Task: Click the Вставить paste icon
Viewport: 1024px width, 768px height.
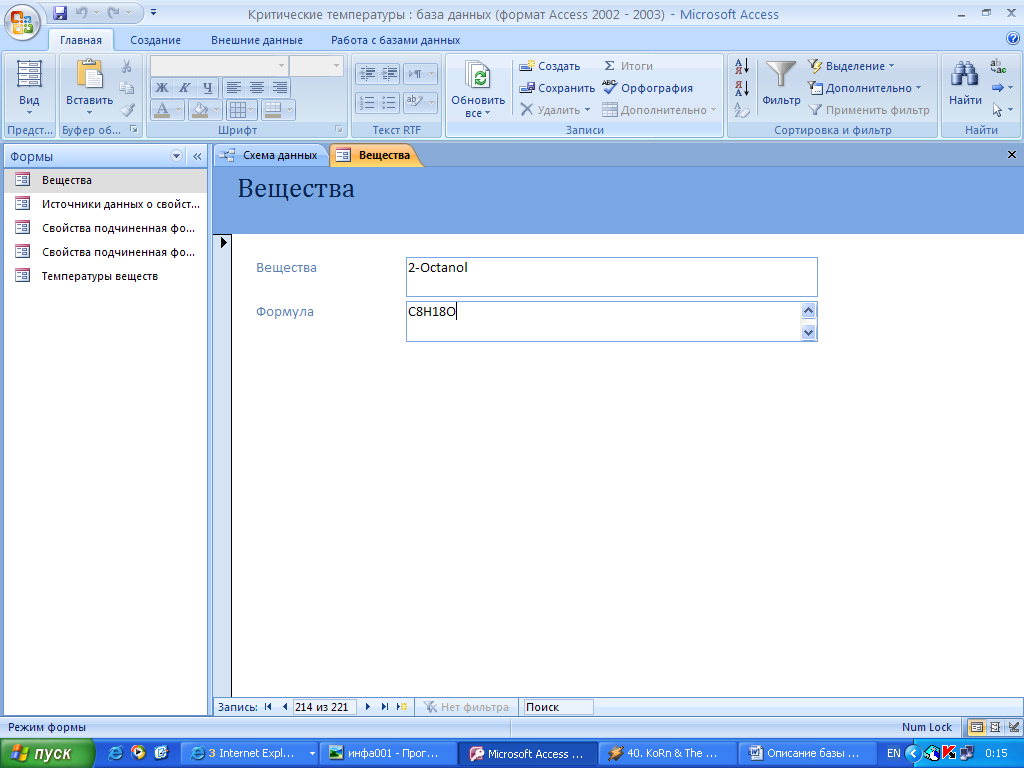Action: tap(89, 74)
